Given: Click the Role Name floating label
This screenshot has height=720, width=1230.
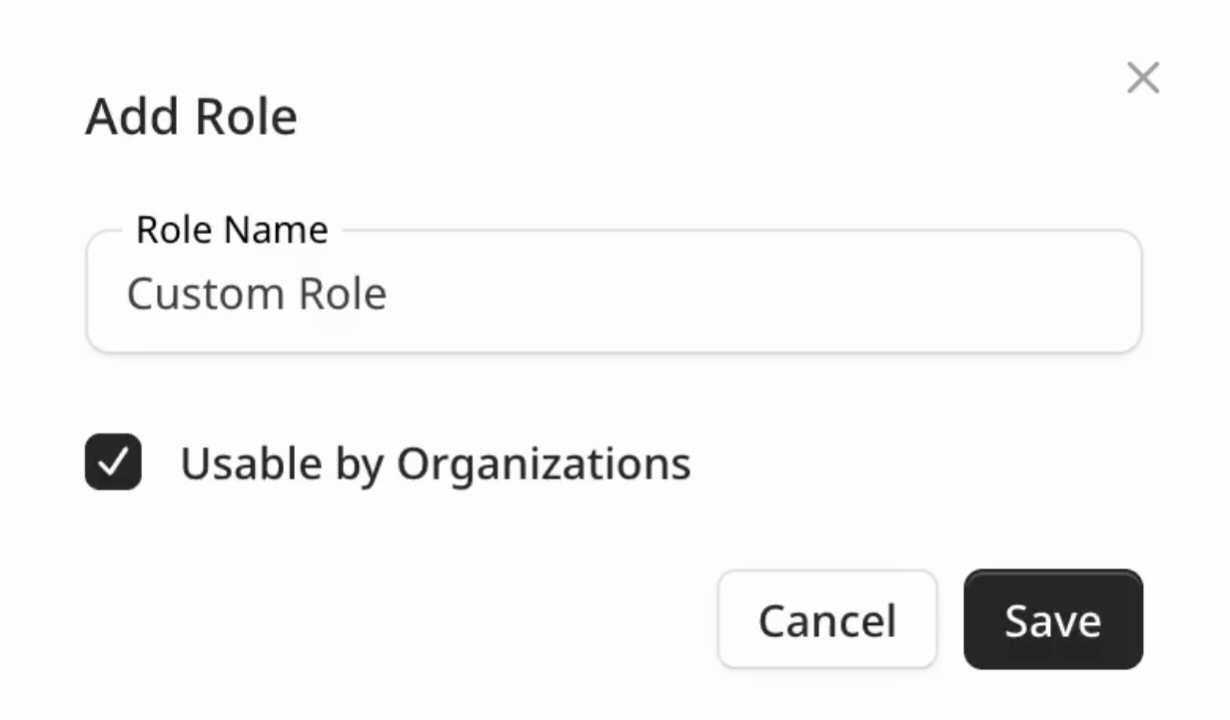Looking at the screenshot, I should [232, 230].
